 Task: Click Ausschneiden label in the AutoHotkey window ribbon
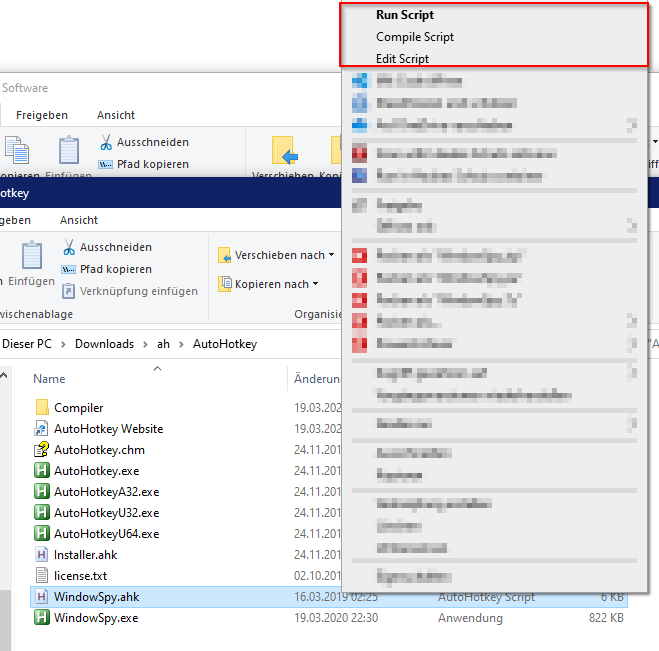pyautogui.click(x=116, y=247)
